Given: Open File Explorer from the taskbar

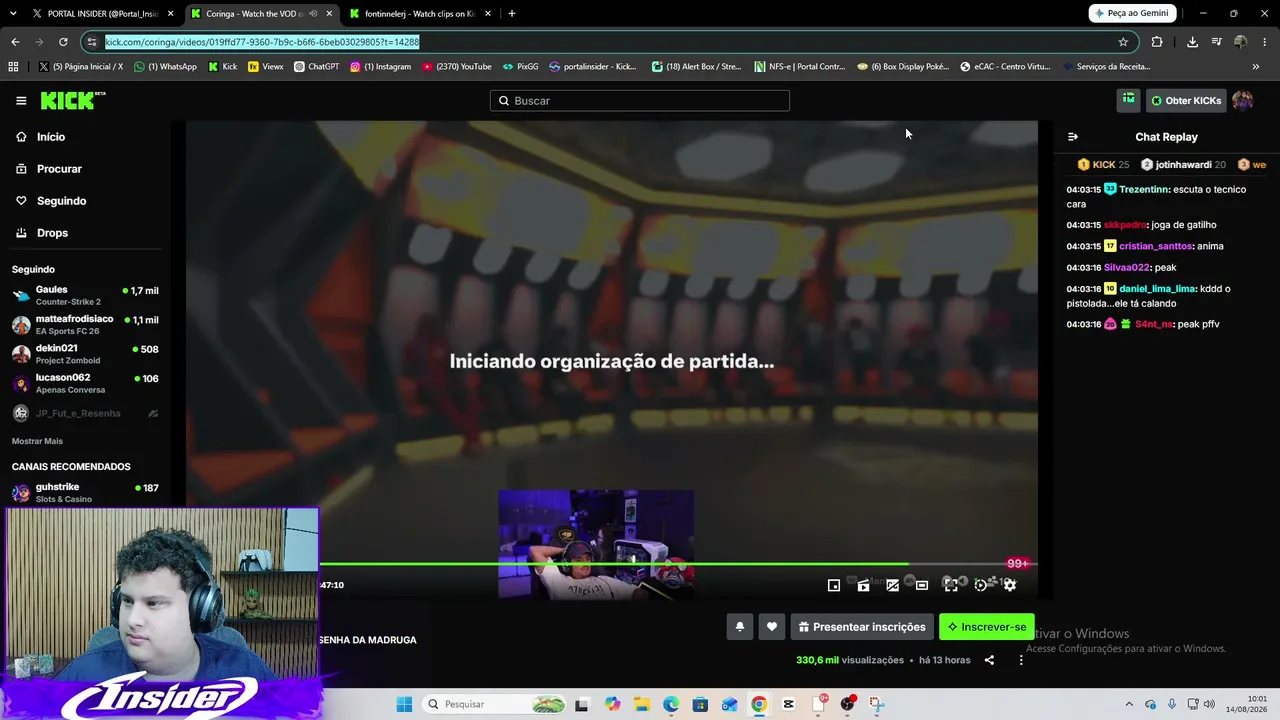Looking at the screenshot, I should click(641, 704).
